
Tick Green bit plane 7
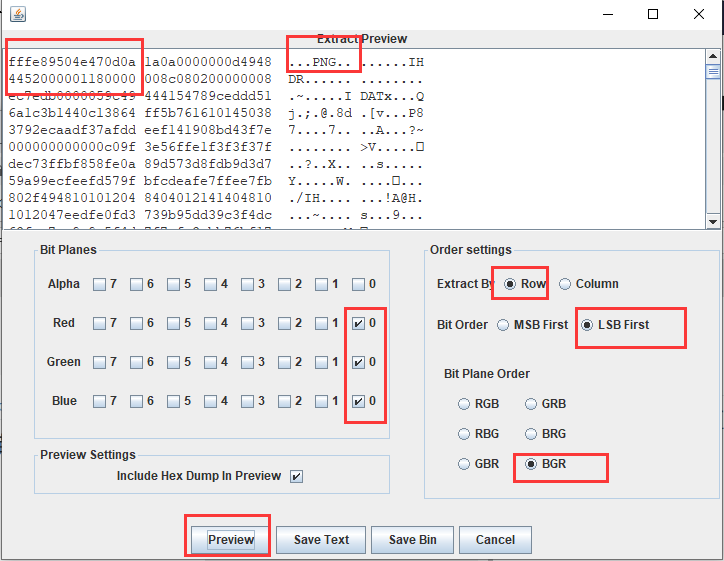click(99, 362)
